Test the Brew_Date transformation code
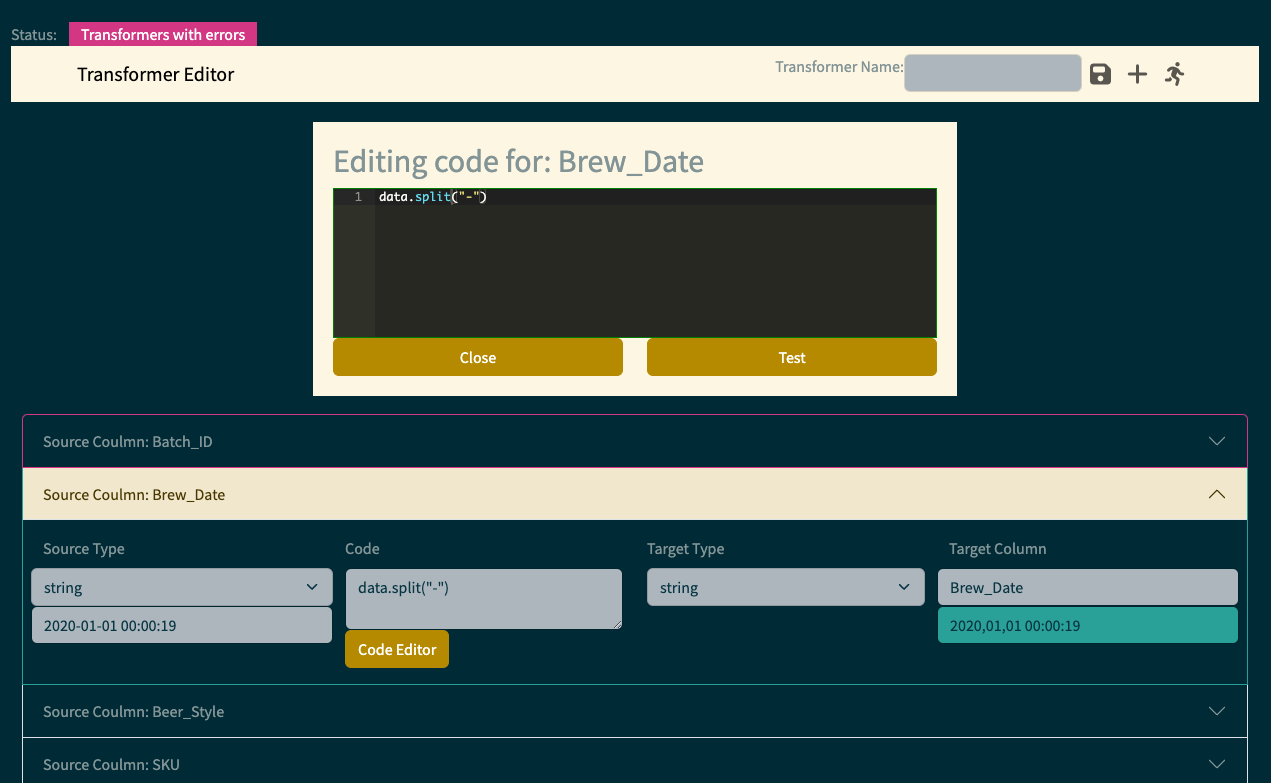Image resolution: width=1271 pixels, height=783 pixels. tap(791, 357)
